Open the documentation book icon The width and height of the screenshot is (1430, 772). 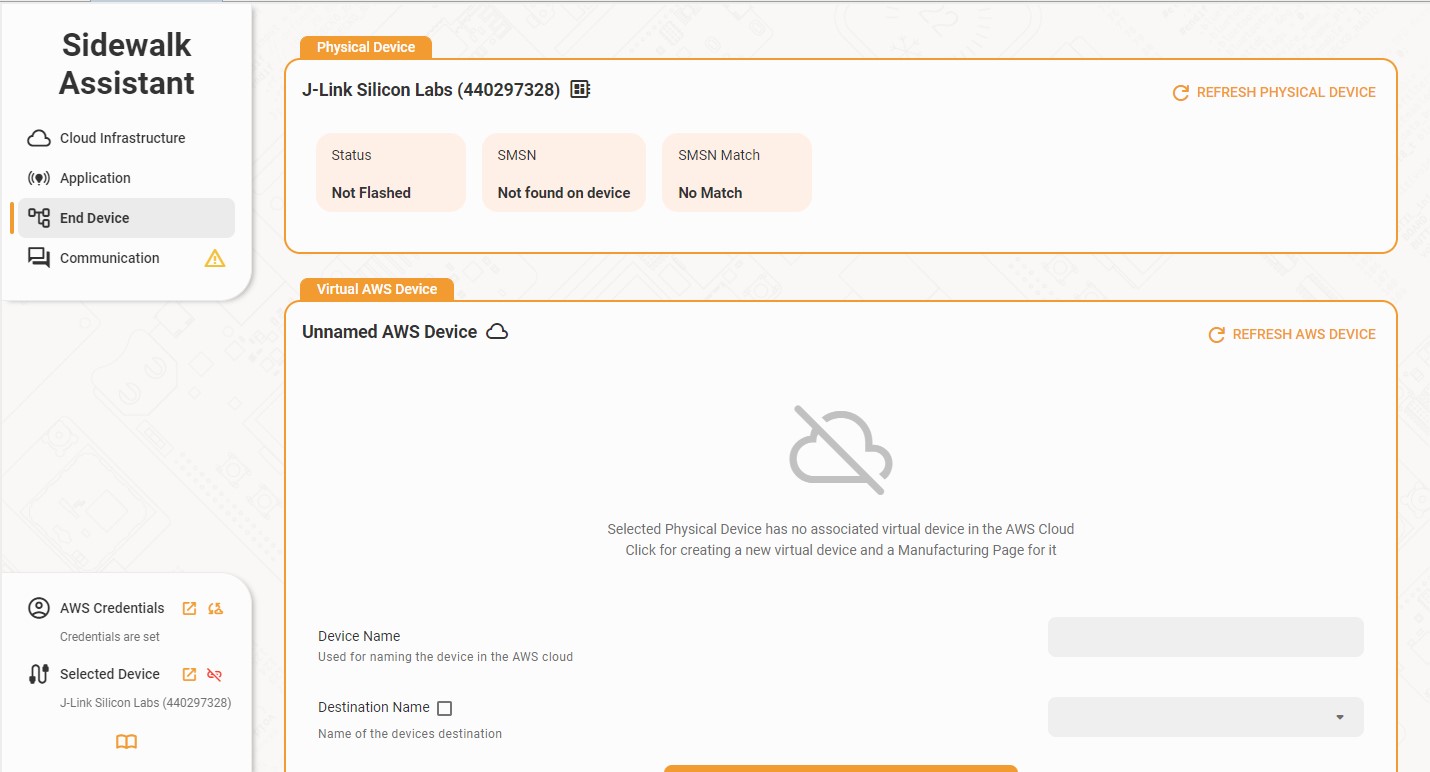coord(126,742)
